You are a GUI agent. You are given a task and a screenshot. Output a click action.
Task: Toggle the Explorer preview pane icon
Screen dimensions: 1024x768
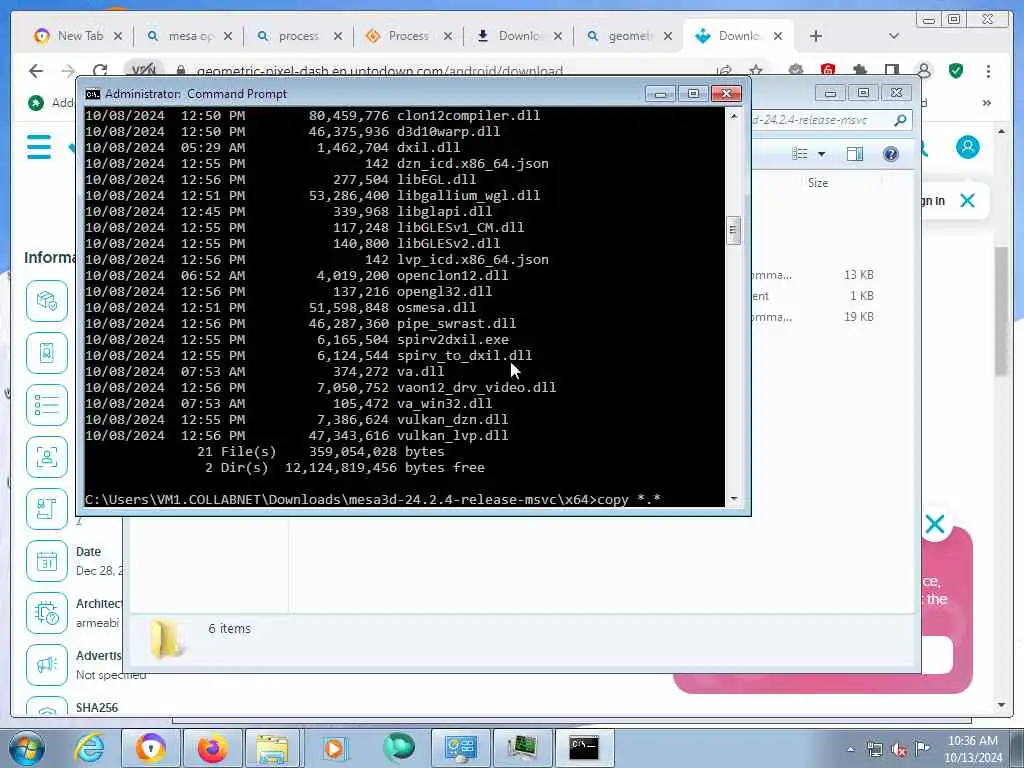[x=855, y=153]
